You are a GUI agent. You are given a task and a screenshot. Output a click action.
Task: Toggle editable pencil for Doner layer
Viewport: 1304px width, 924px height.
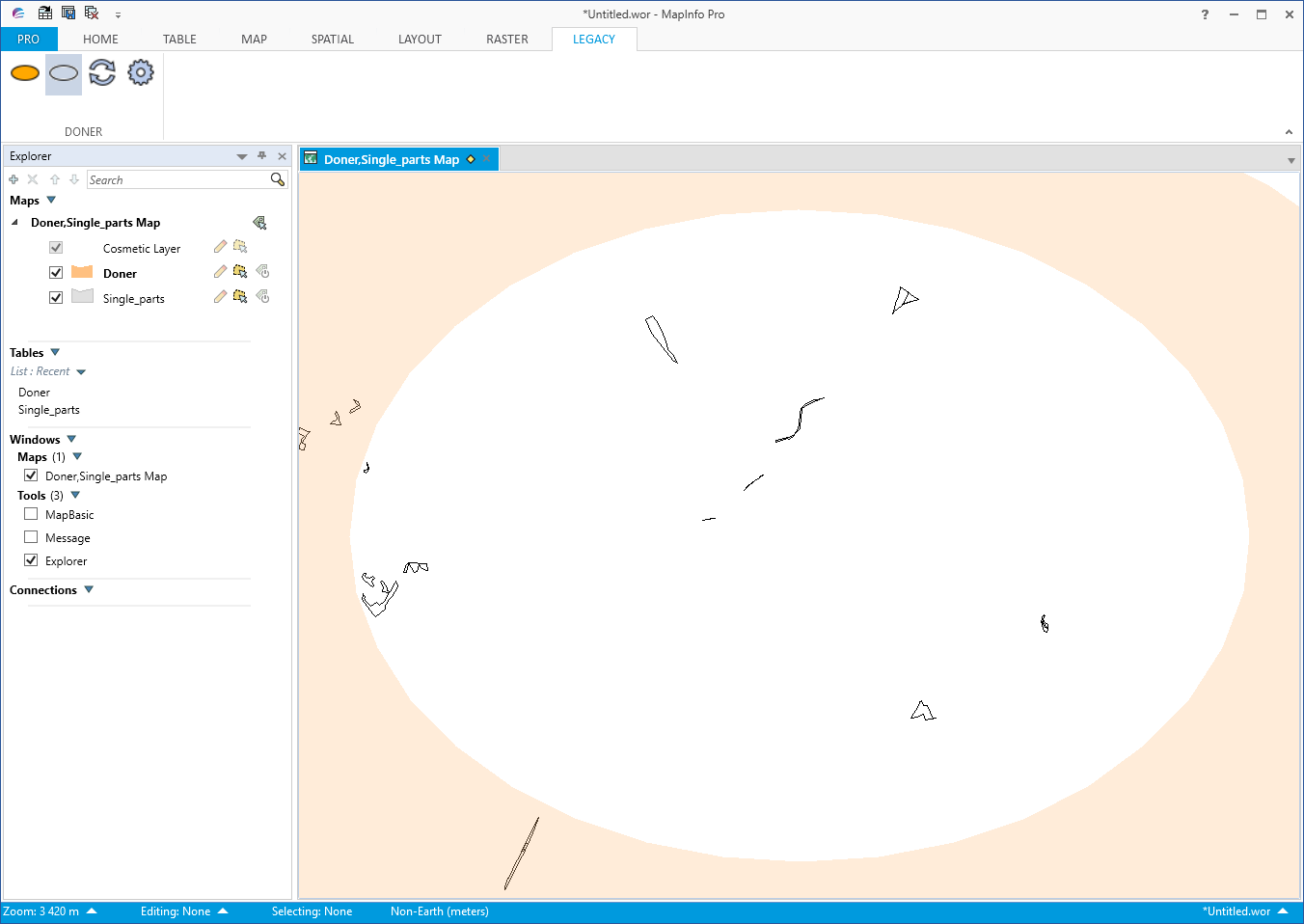pyautogui.click(x=220, y=272)
